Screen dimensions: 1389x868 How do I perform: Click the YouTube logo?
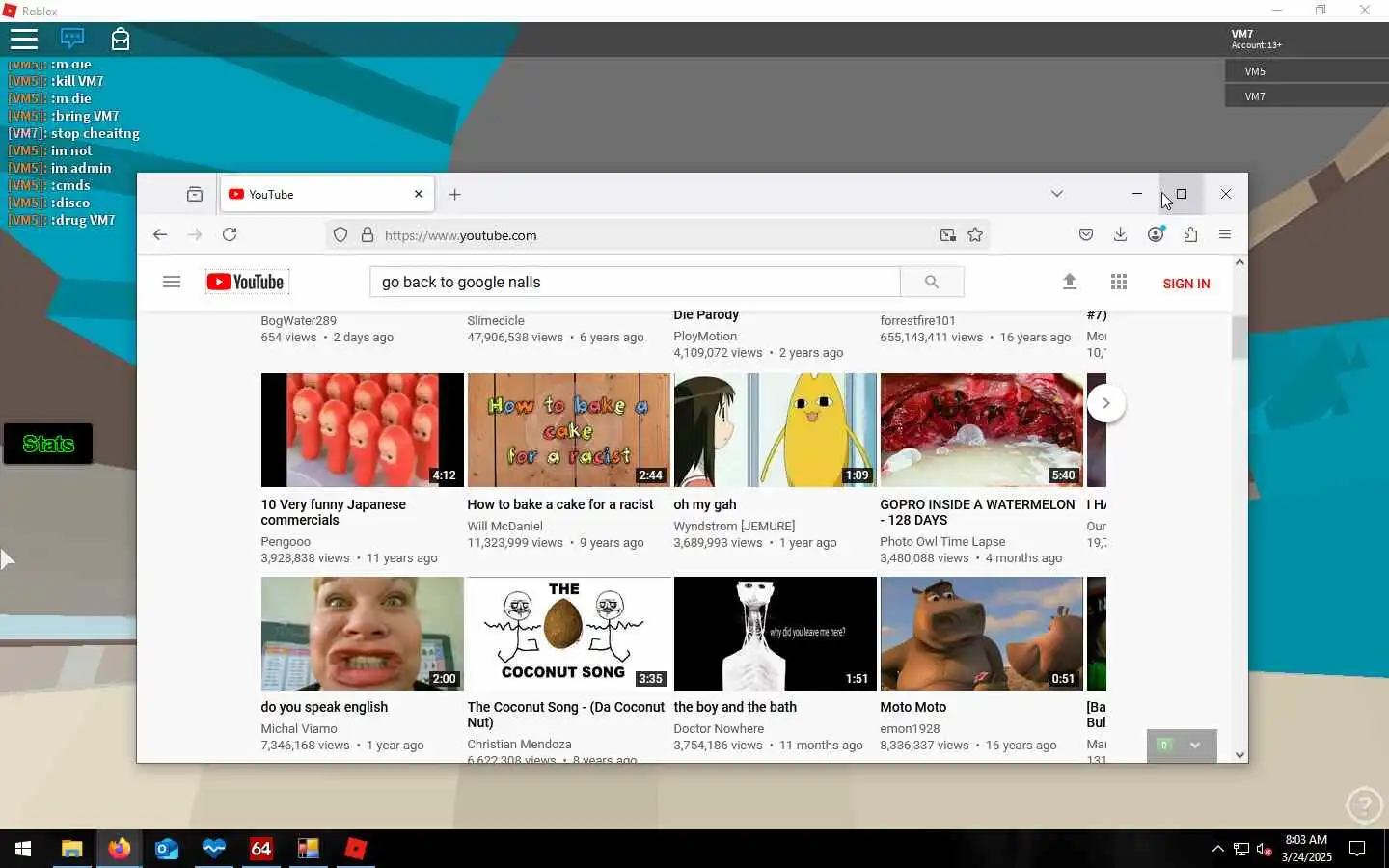[x=246, y=282]
